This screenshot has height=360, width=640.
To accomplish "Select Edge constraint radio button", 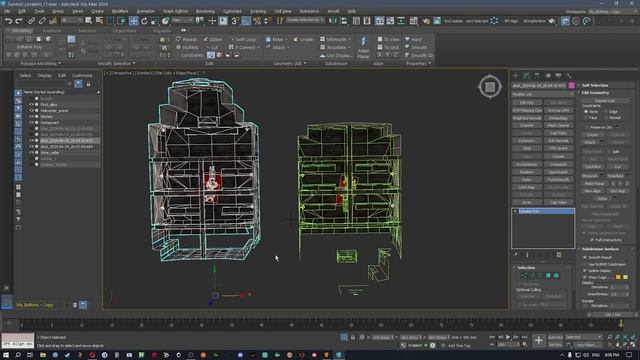I will 606,111.
